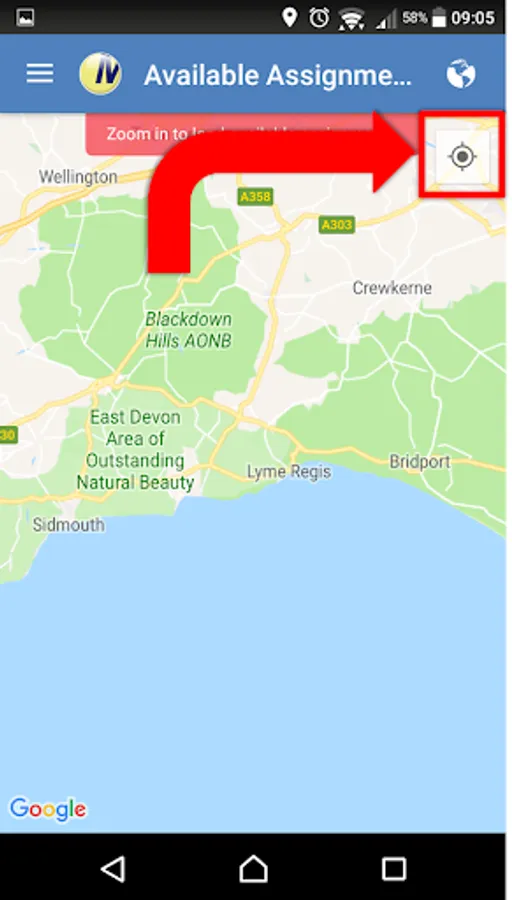
Task: Tap the Google logo on map
Action: click(48, 809)
